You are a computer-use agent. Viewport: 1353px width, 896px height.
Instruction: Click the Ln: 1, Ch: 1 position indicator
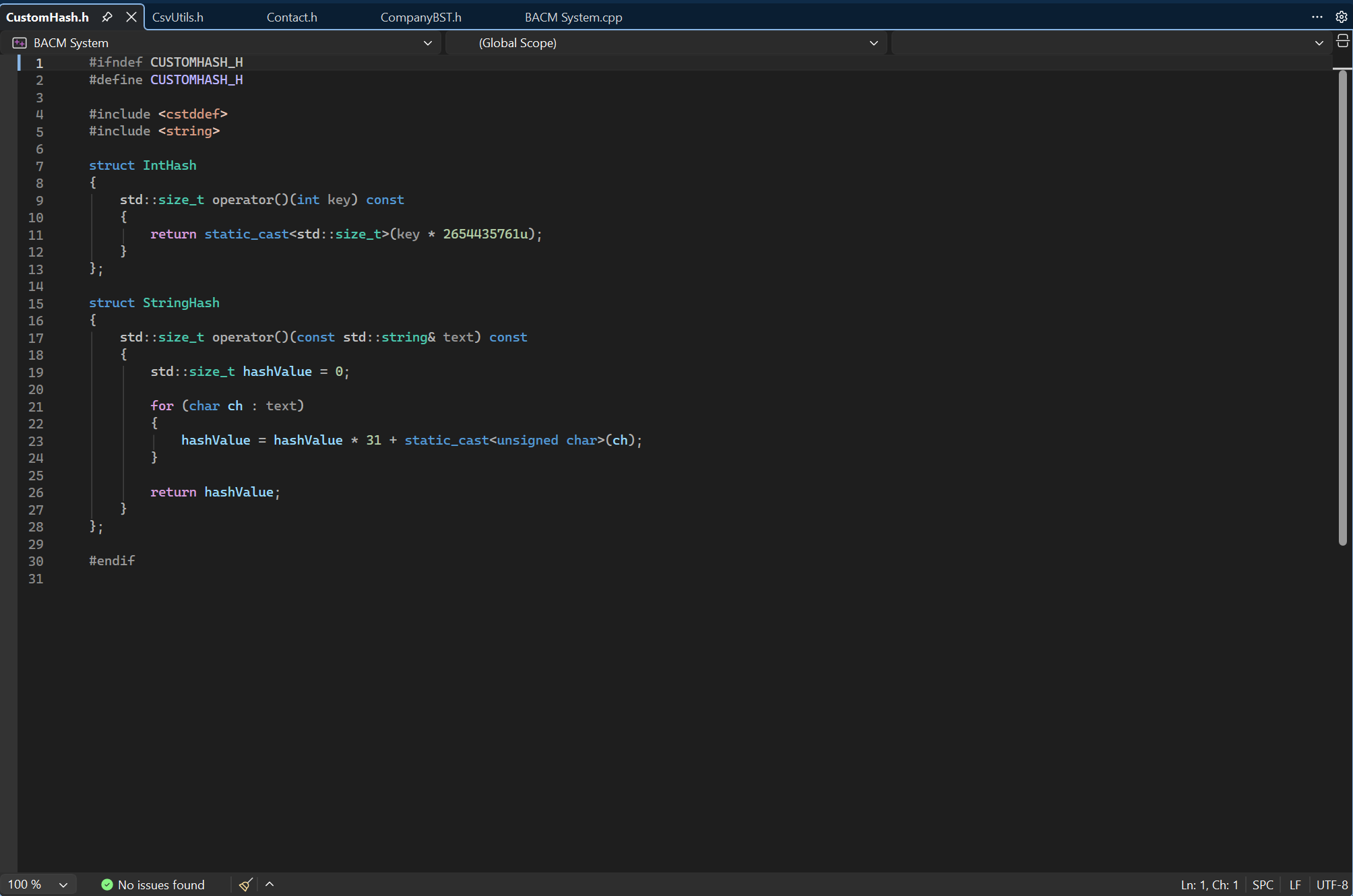[x=1209, y=885]
